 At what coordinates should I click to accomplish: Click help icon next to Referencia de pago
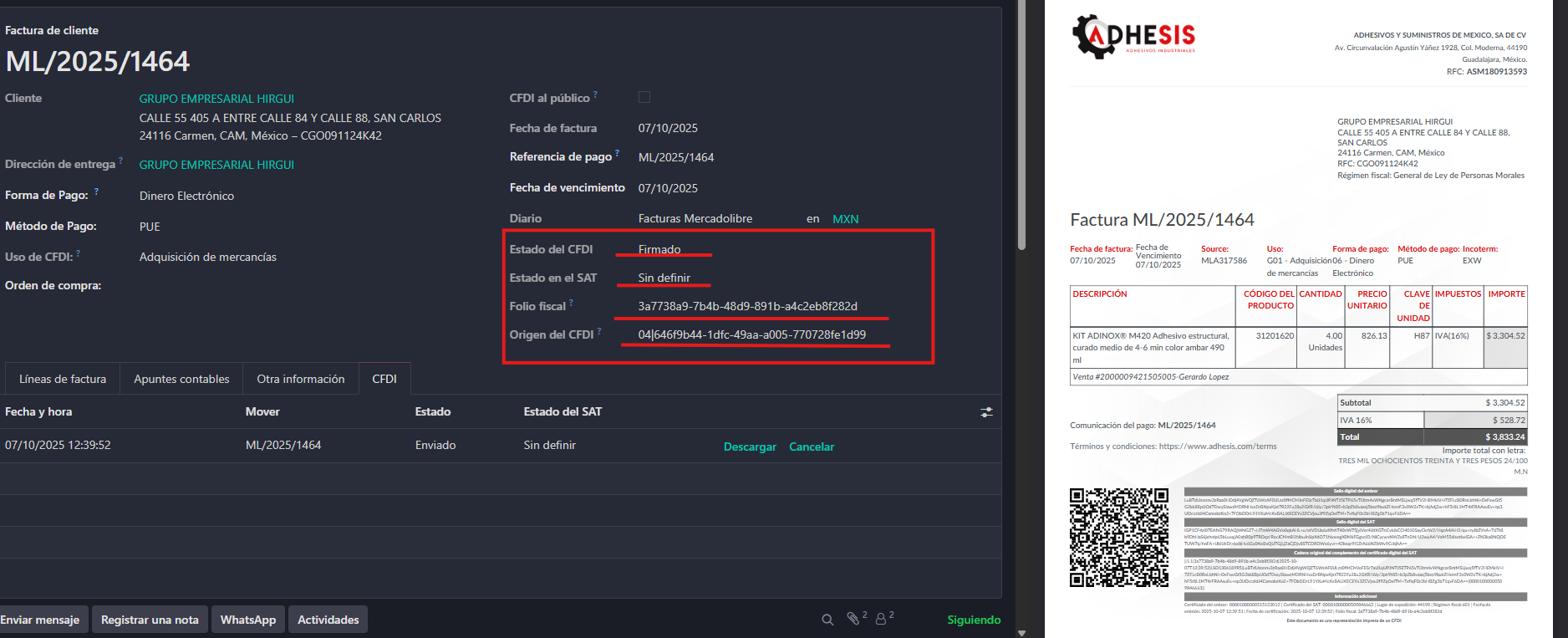[617, 153]
